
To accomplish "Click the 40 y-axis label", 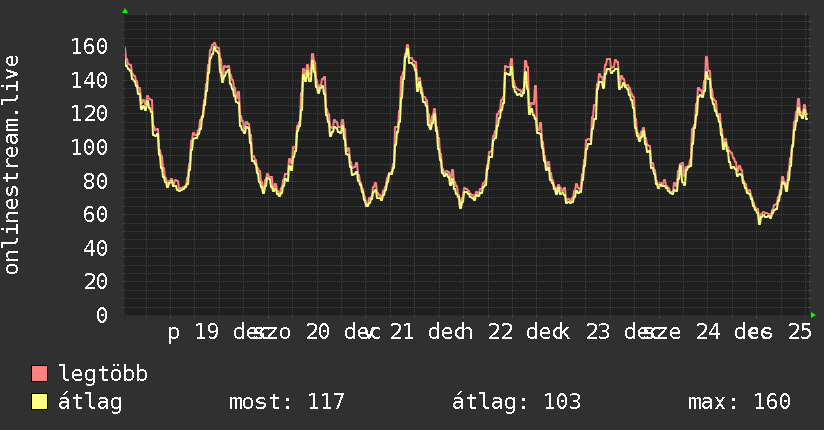I will pos(96,248).
